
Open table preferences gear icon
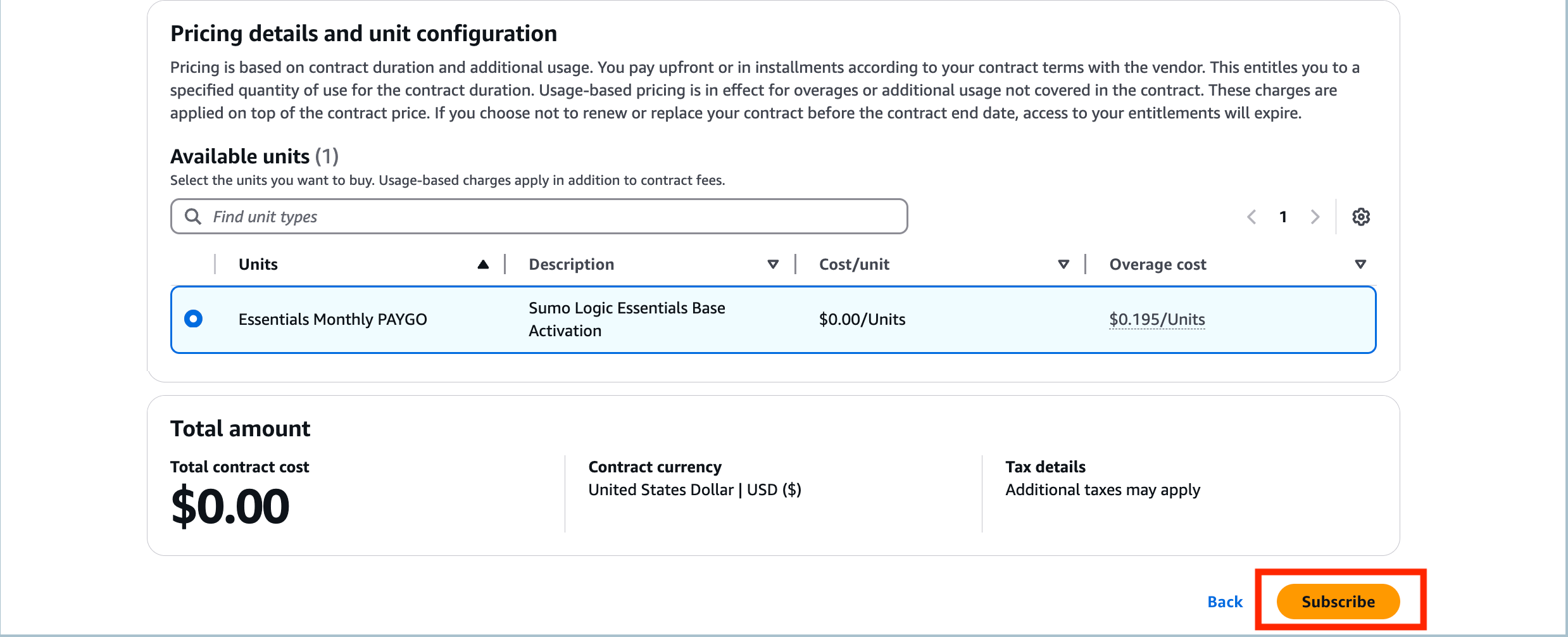(1360, 217)
